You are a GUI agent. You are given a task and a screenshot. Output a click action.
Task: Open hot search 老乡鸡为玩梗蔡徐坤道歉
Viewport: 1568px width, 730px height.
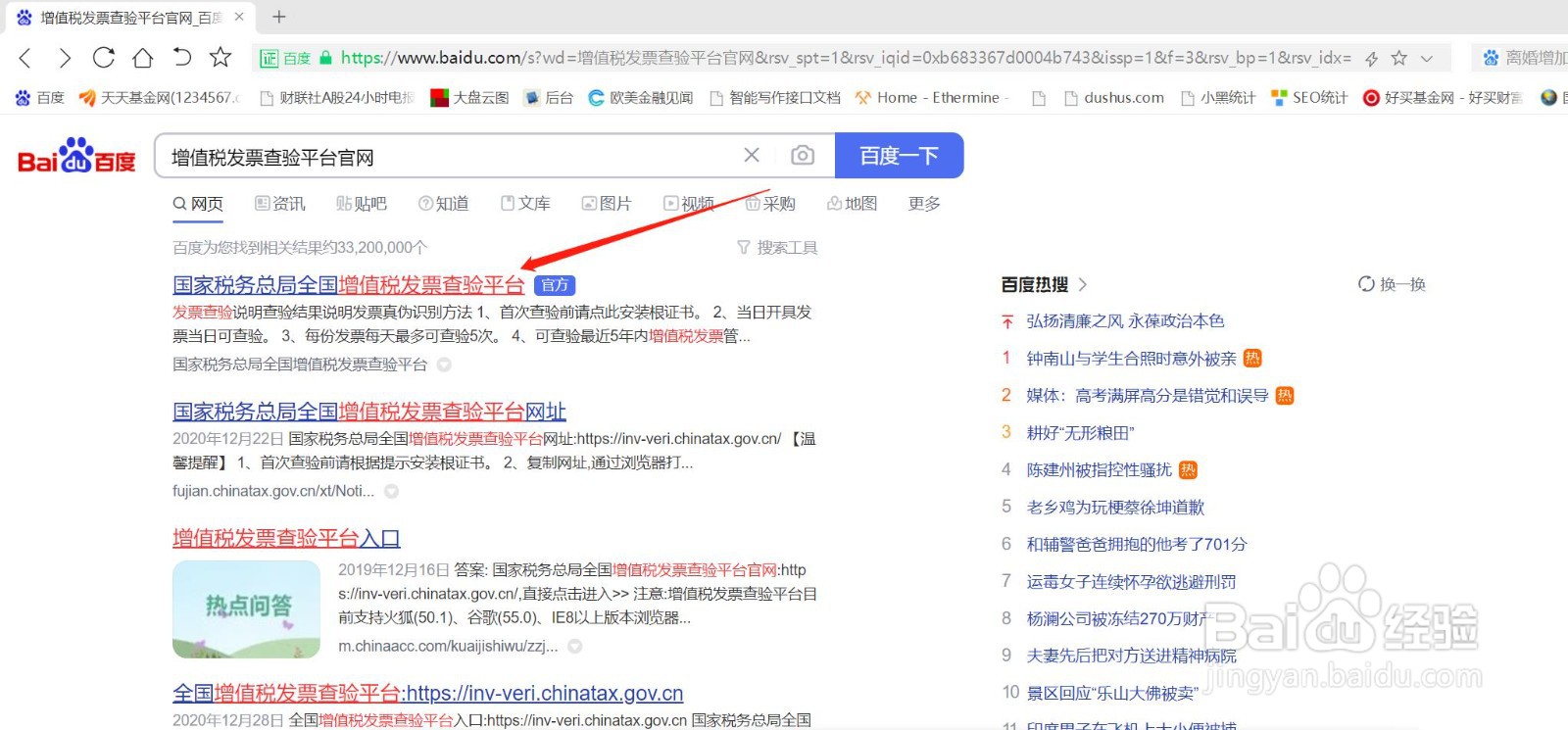pyautogui.click(x=1115, y=508)
